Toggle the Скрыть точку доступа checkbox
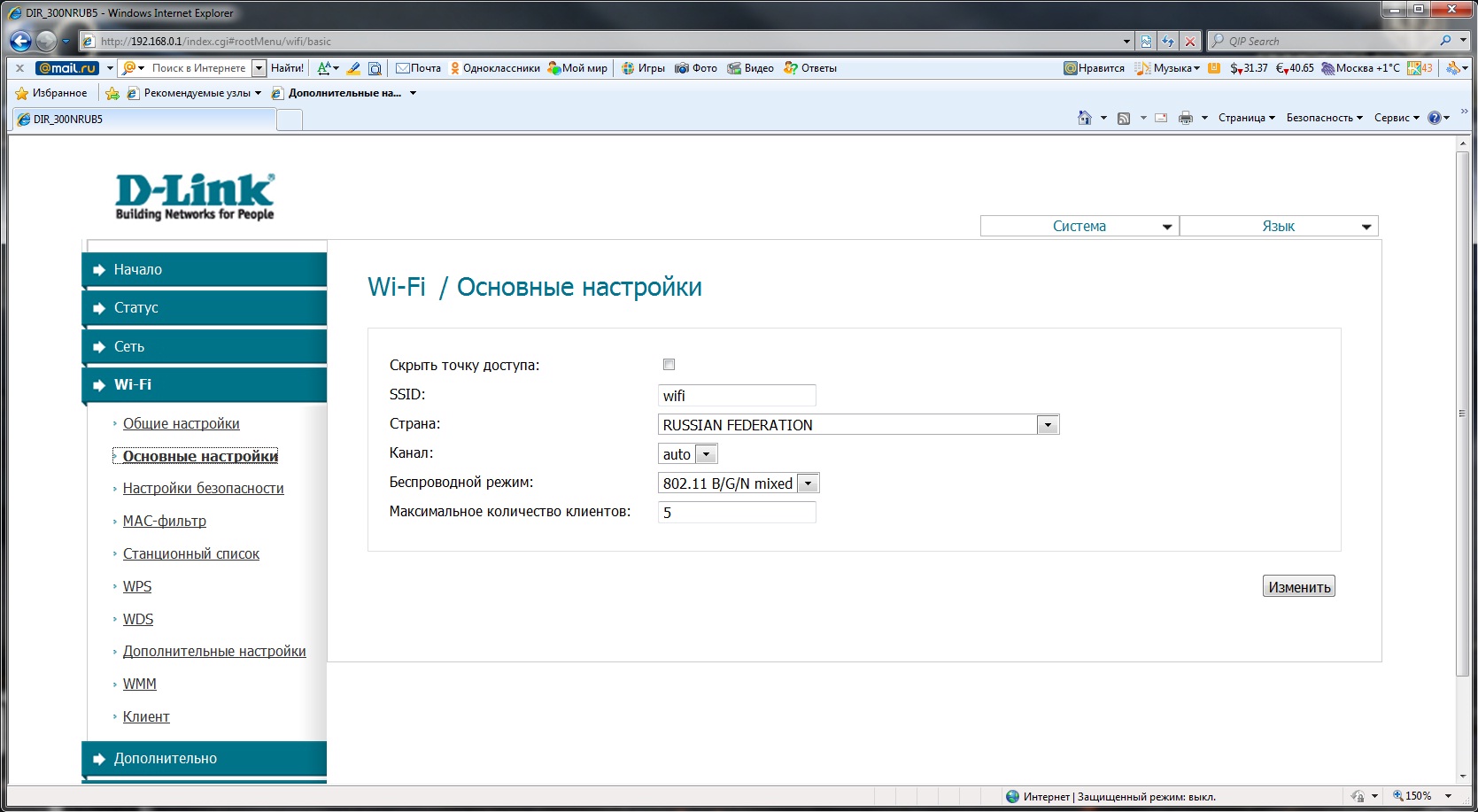1478x812 pixels. (x=669, y=365)
